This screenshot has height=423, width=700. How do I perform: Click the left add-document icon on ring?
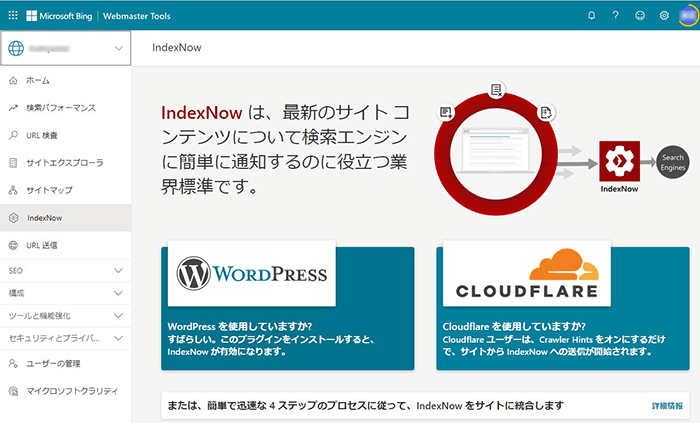(x=446, y=112)
